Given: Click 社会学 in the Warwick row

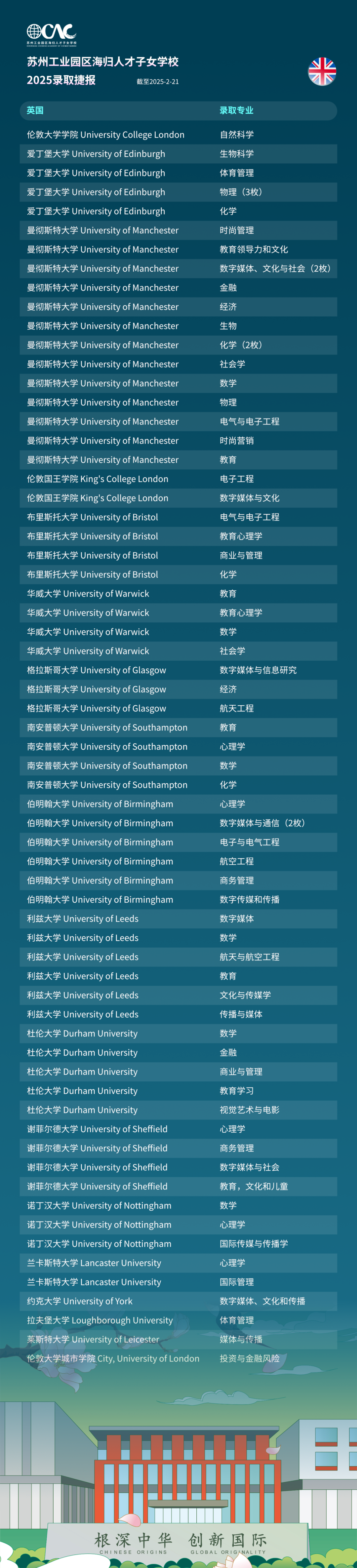Looking at the screenshot, I should click(232, 651).
